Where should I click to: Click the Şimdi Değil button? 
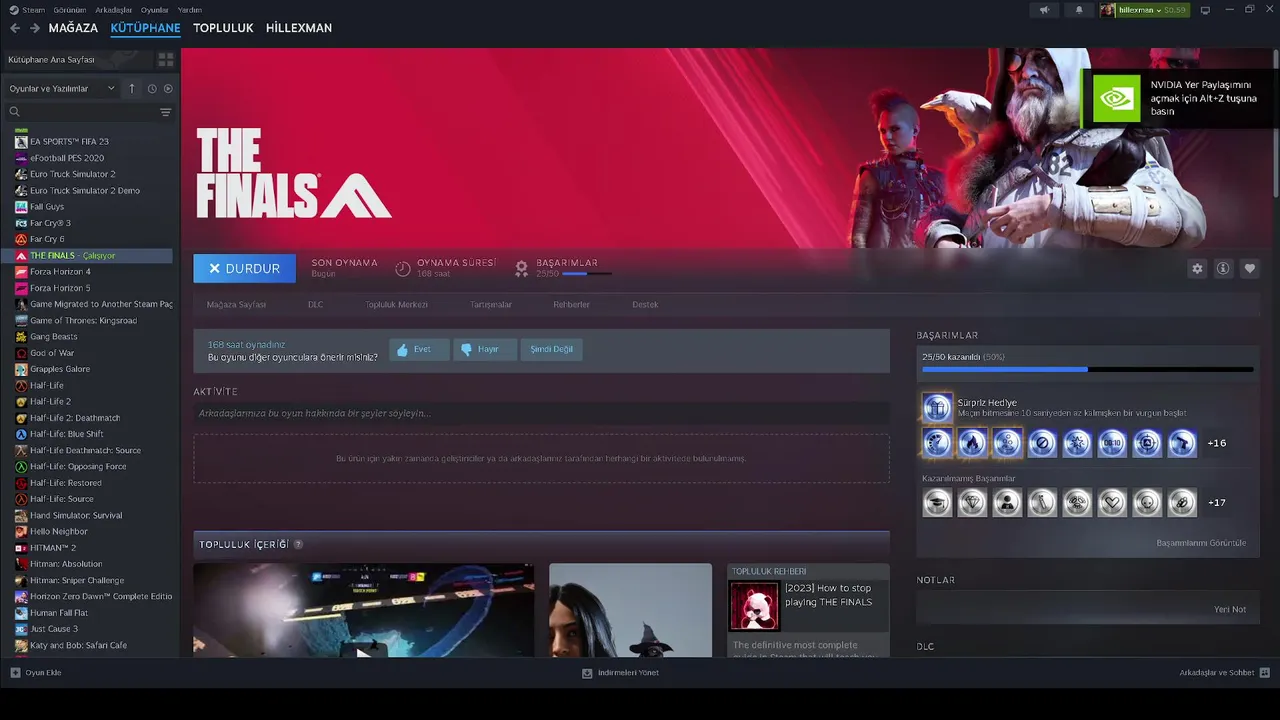click(551, 349)
